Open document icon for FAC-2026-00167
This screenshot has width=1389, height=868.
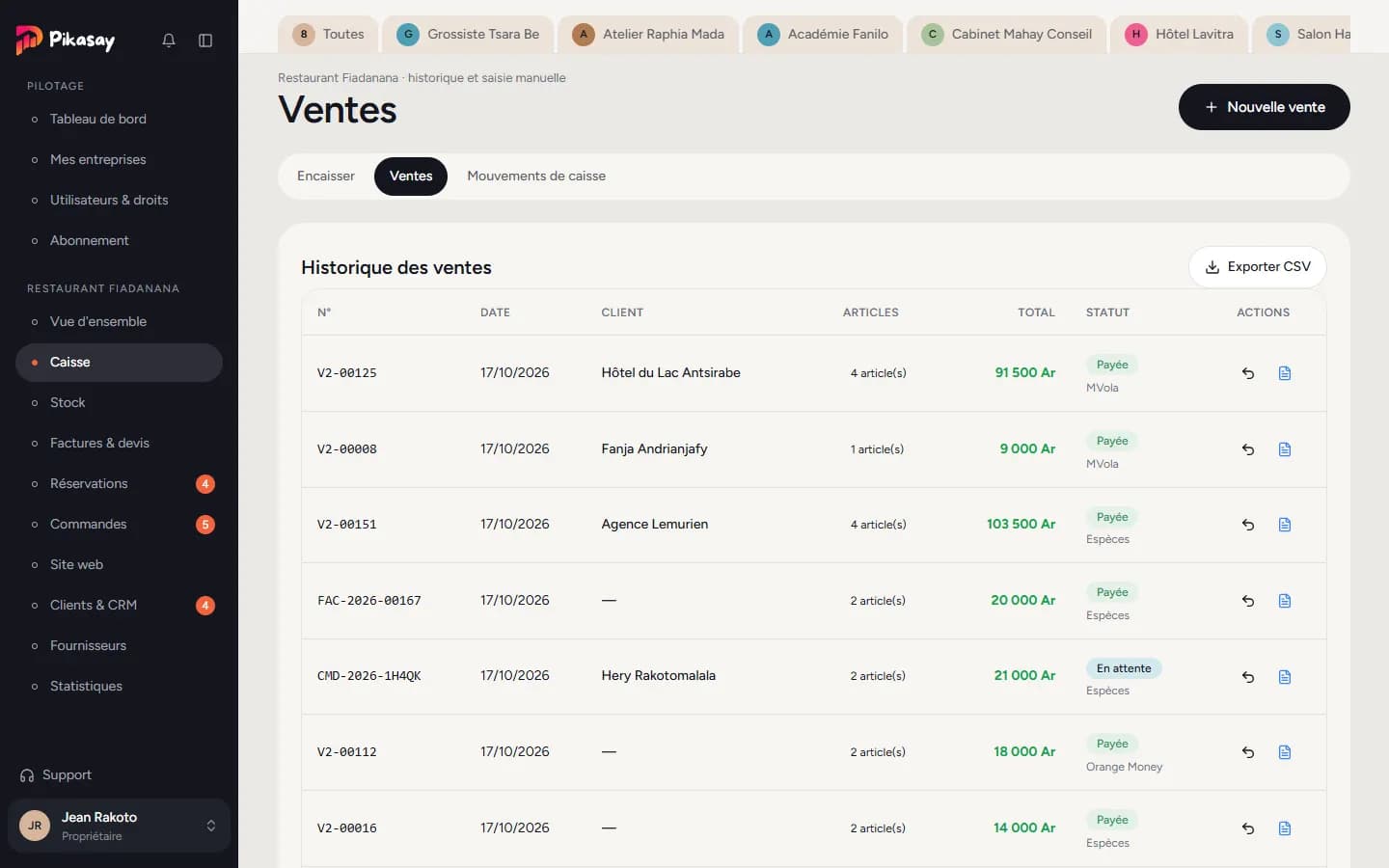1285,601
